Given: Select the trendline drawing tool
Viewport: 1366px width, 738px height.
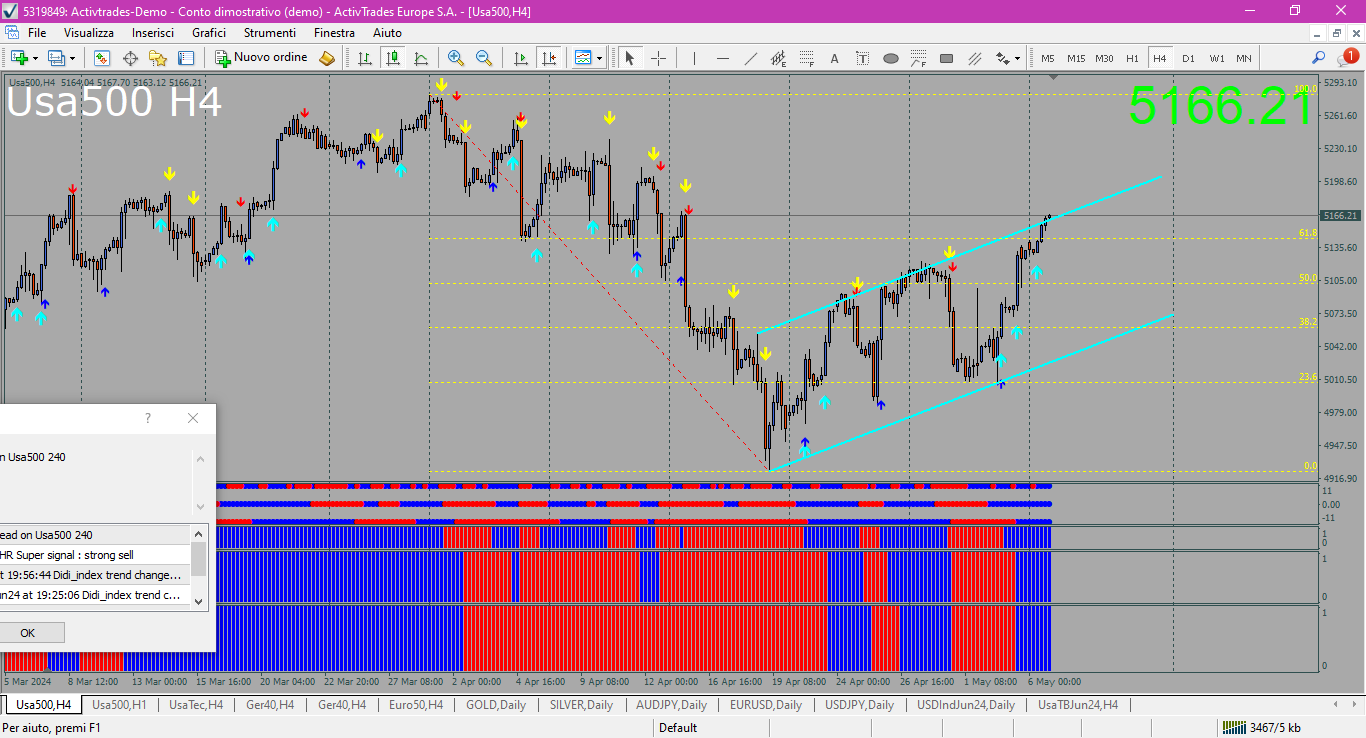Looking at the screenshot, I should point(750,58).
